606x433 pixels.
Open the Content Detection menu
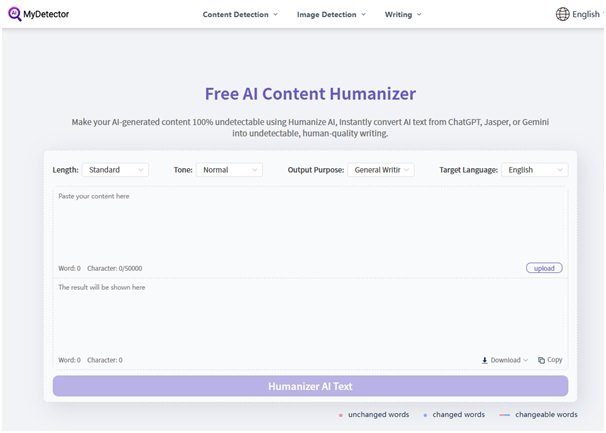pyautogui.click(x=240, y=15)
